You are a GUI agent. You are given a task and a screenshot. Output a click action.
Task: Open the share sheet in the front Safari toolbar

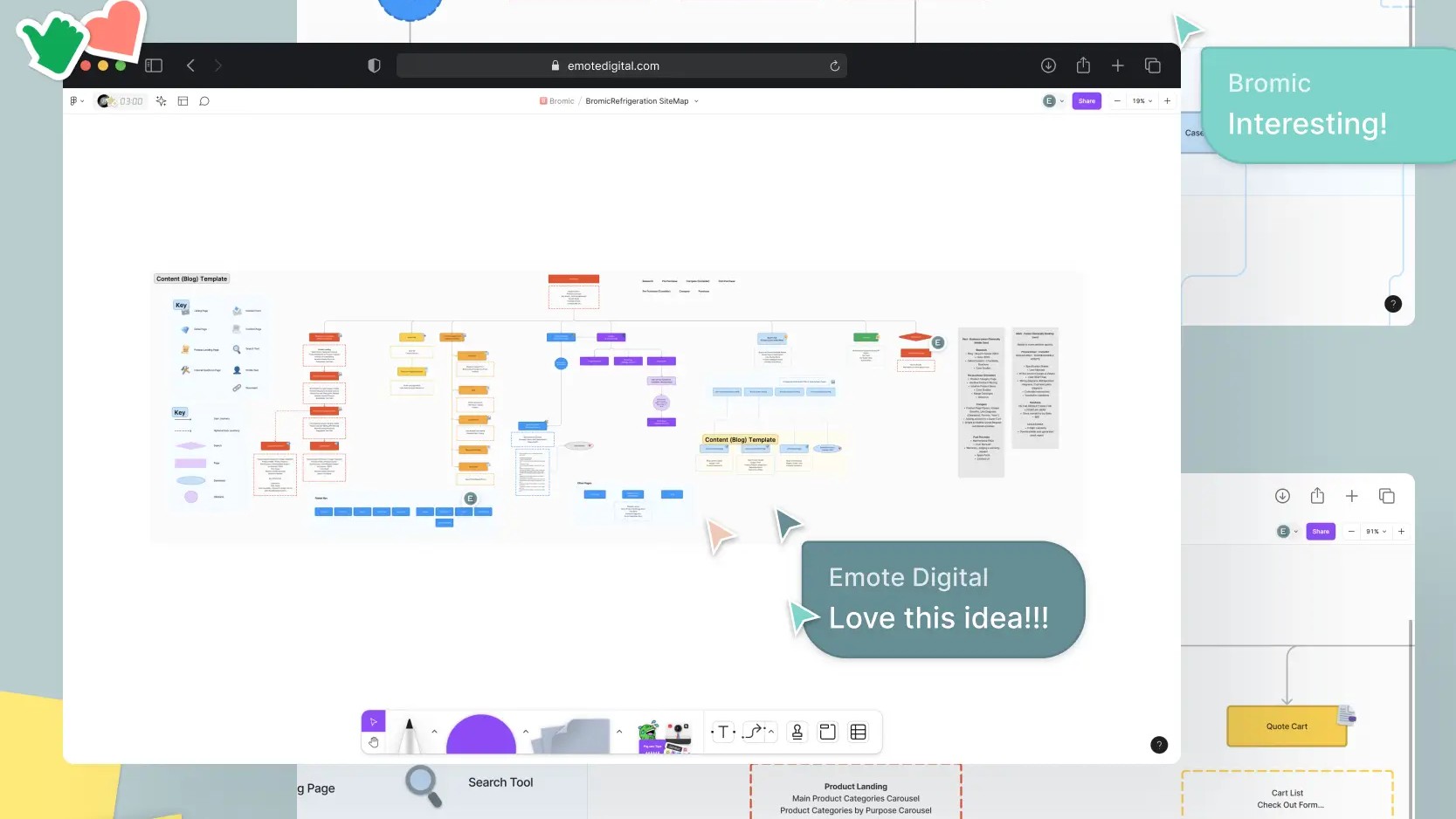point(1083,65)
